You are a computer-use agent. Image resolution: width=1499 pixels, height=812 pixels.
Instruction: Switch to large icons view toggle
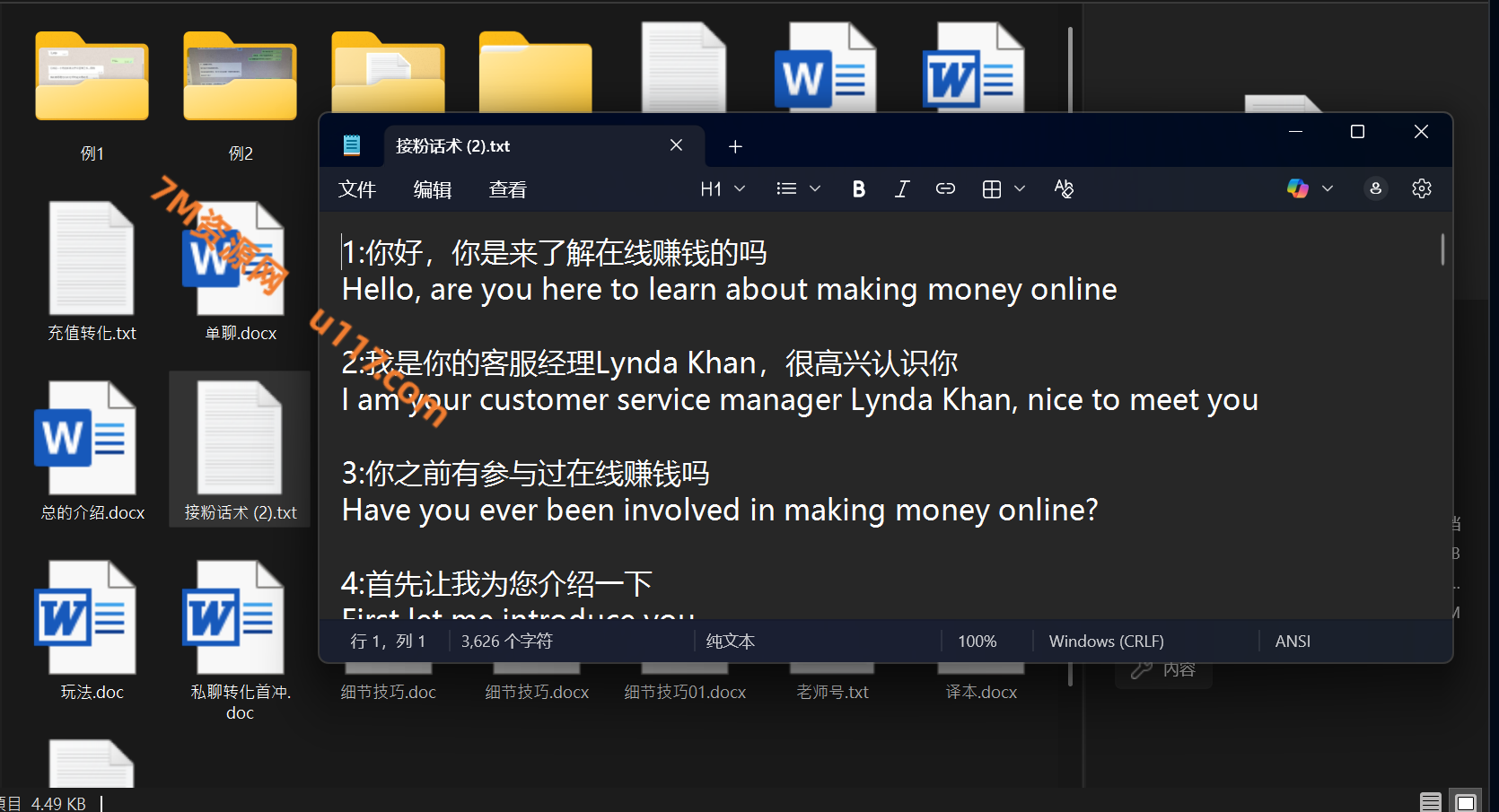[1466, 801]
